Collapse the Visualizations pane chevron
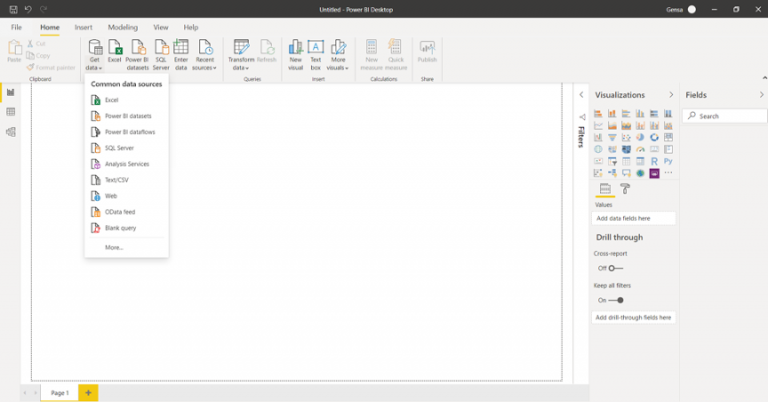The image size is (768, 402). (671, 95)
